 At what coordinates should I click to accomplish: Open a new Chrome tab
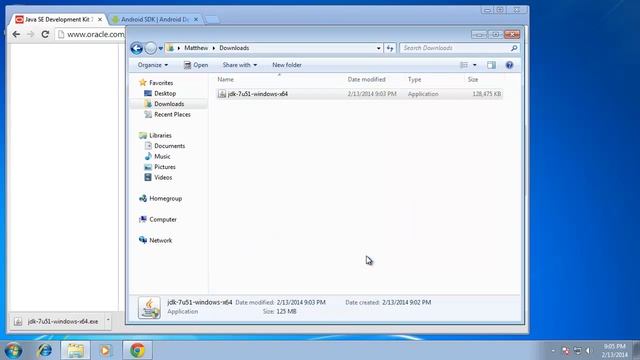tap(211, 20)
